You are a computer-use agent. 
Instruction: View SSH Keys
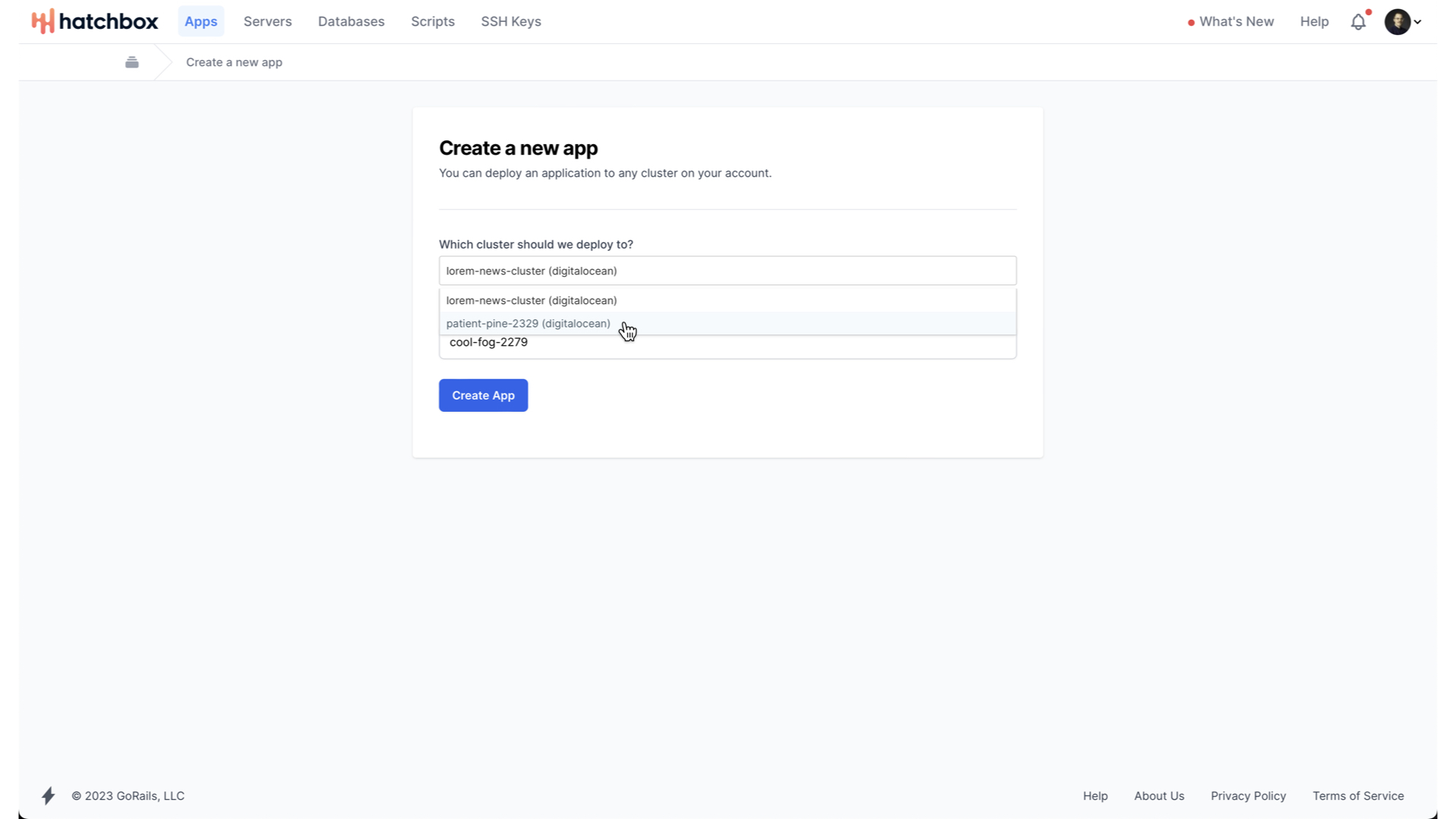pos(511,22)
